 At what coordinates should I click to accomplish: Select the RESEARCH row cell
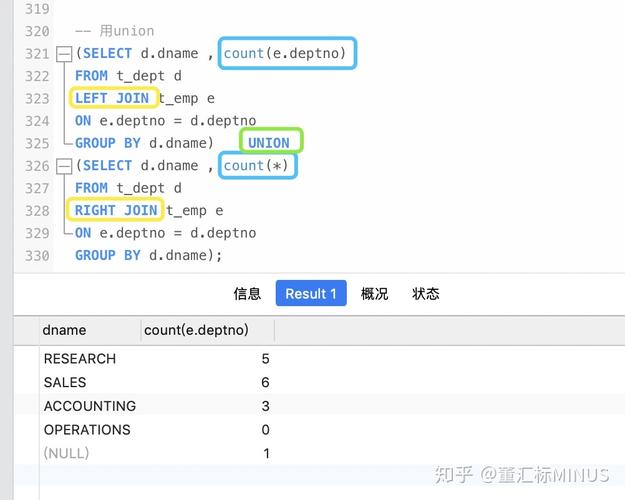click(x=80, y=359)
